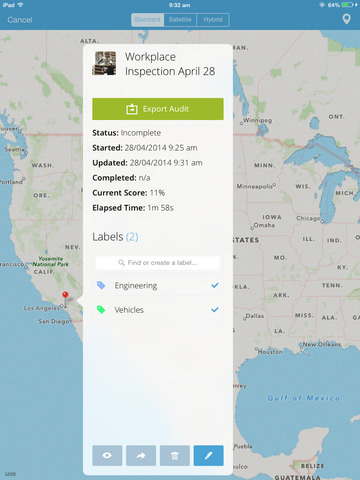Edit audit with the pencil icon
Viewport: 360px width, 480px height.
(209, 455)
